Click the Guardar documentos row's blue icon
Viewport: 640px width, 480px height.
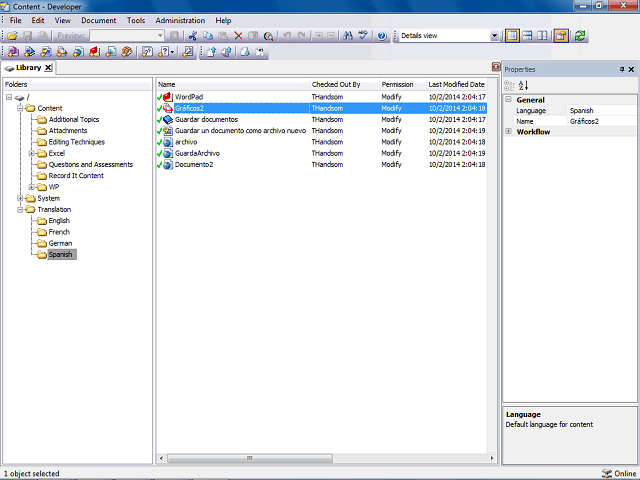(x=168, y=120)
